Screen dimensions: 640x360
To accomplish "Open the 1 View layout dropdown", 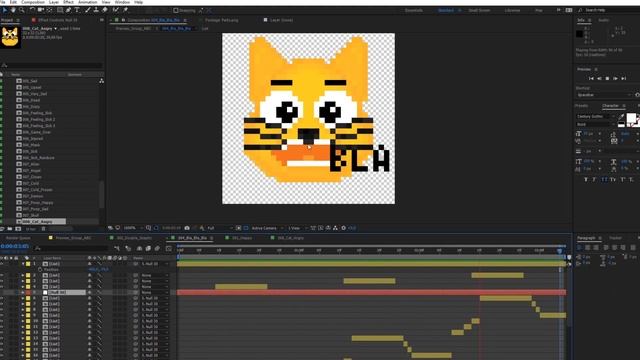I will (x=297, y=228).
